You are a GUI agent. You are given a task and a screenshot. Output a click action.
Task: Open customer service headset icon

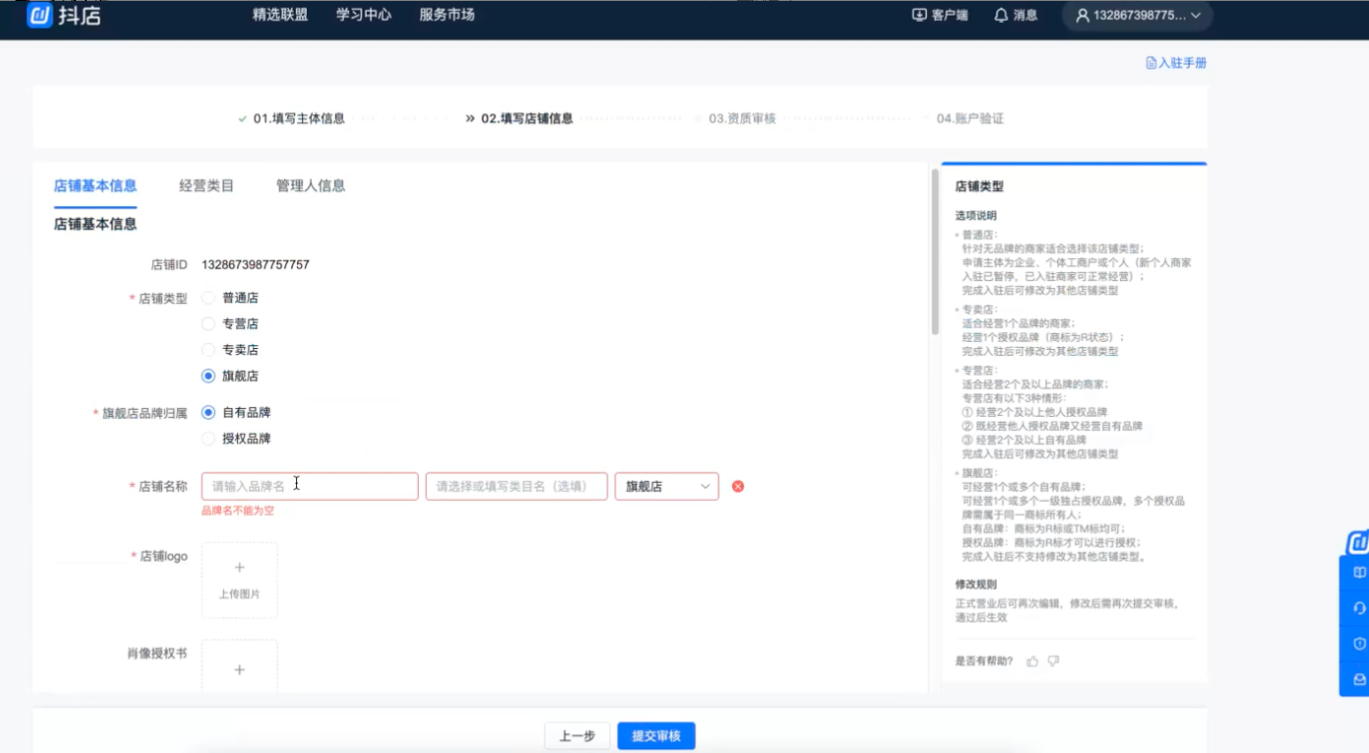point(1359,608)
